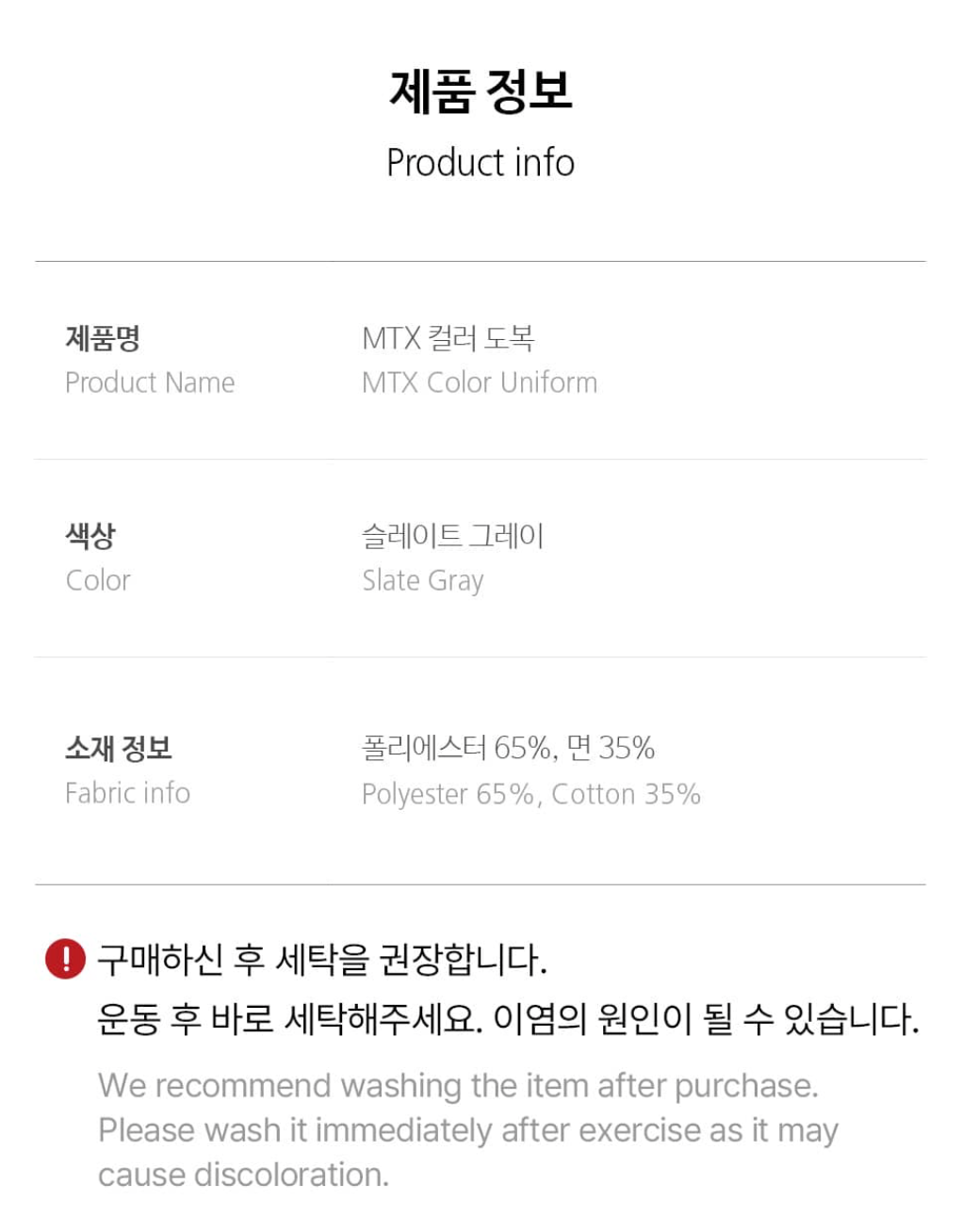
Task: Click the Slate Gray text
Action: pos(423,581)
